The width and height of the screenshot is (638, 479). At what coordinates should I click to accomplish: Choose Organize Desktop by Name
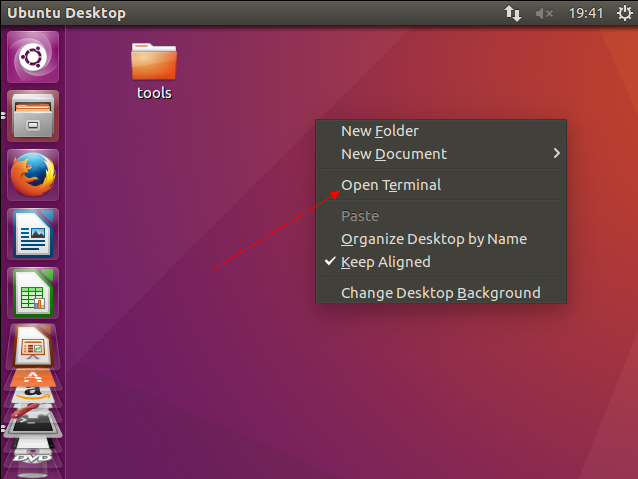point(441,239)
